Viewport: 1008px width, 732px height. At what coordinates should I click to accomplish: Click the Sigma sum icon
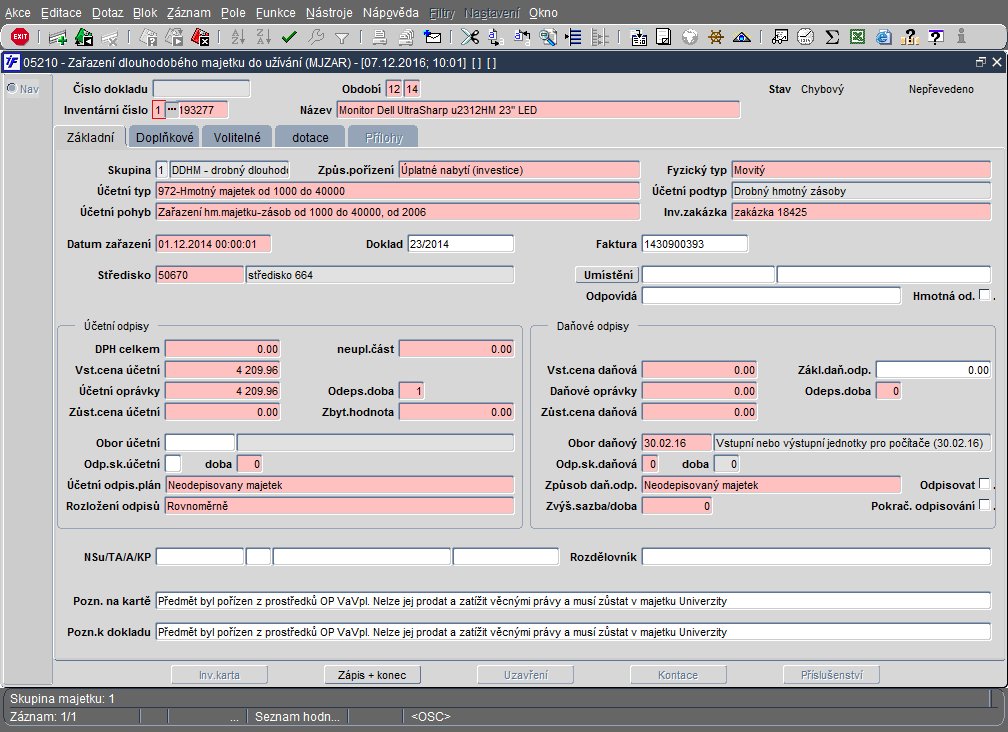[x=831, y=37]
